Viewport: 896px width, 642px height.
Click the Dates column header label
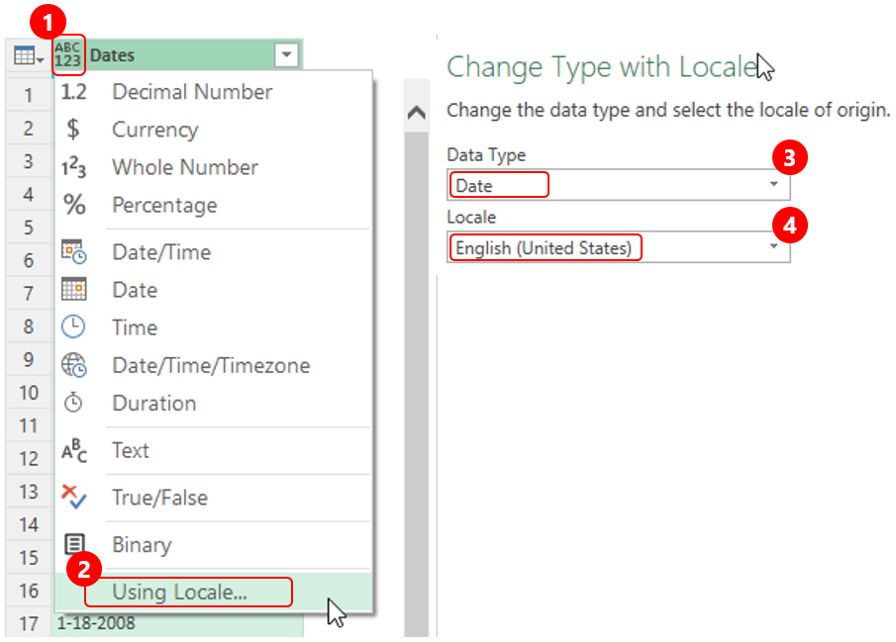pyautogui.click(x=112, y=56)
